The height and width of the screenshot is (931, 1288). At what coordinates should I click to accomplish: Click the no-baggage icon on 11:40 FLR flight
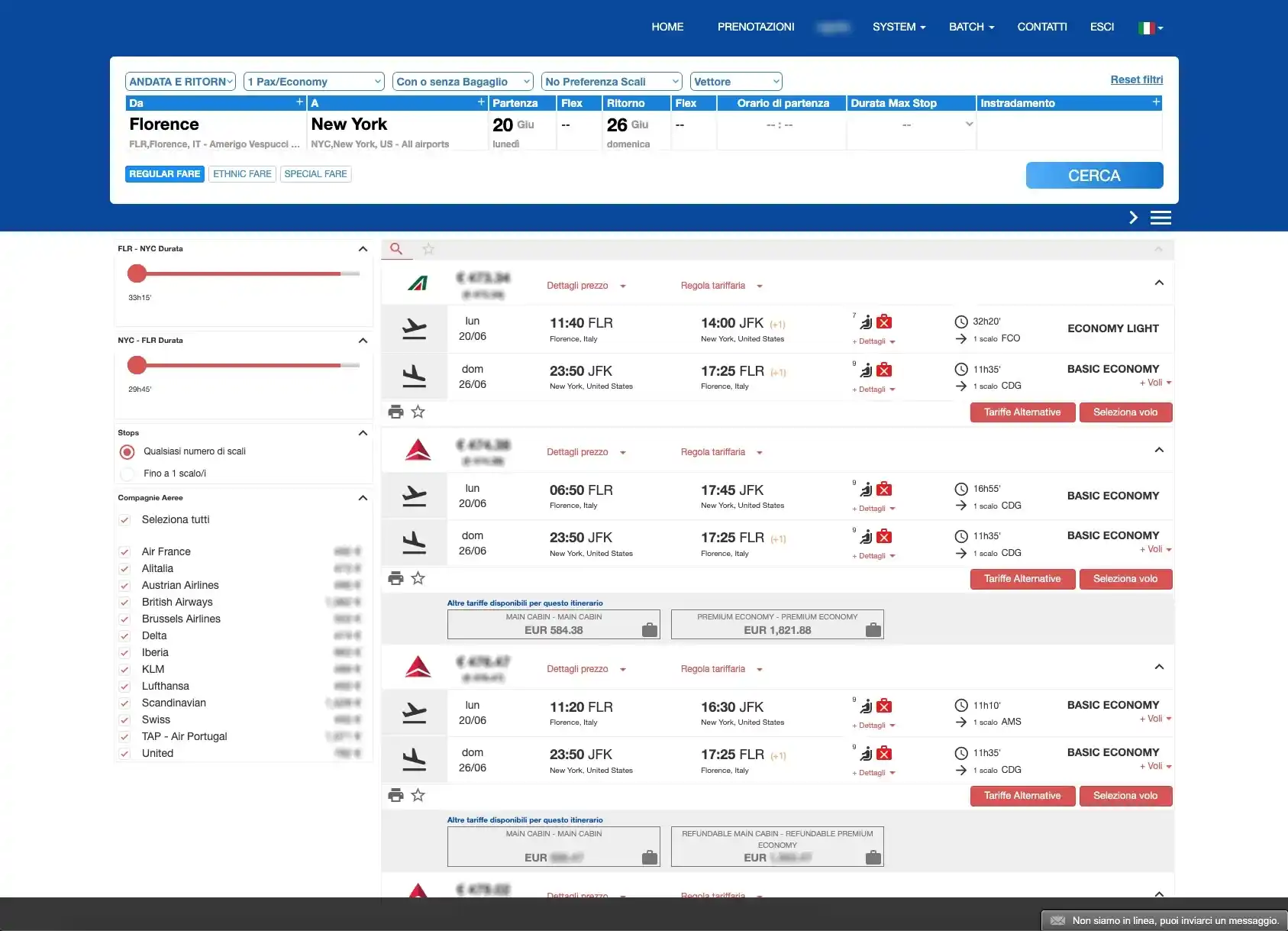coord(884,322)
